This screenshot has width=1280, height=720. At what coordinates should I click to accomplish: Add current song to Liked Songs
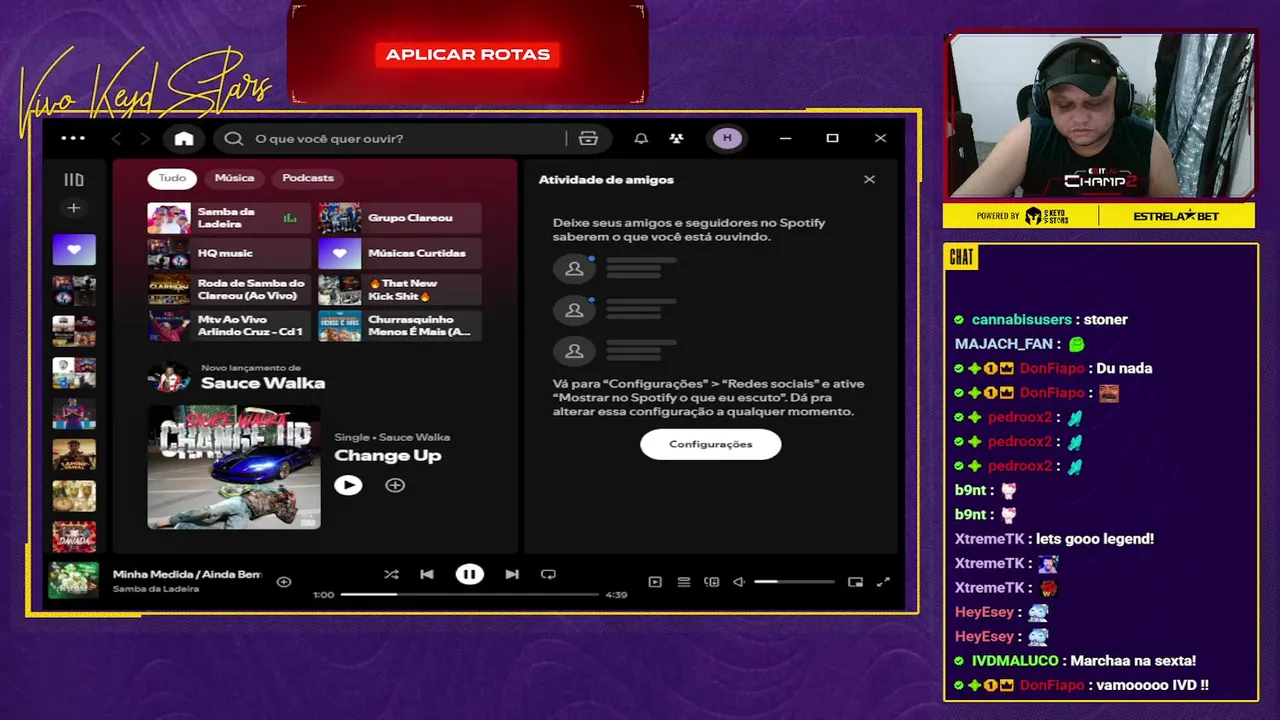(x=284, y=581)
